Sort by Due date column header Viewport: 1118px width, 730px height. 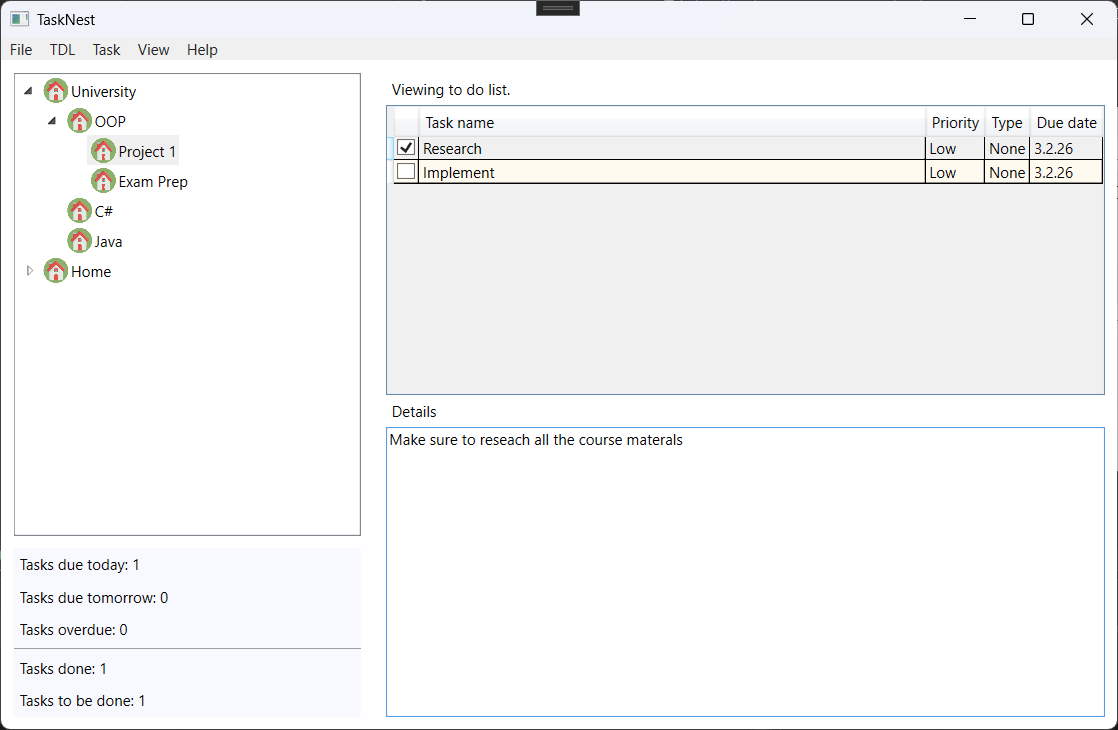coord(1066,123)
